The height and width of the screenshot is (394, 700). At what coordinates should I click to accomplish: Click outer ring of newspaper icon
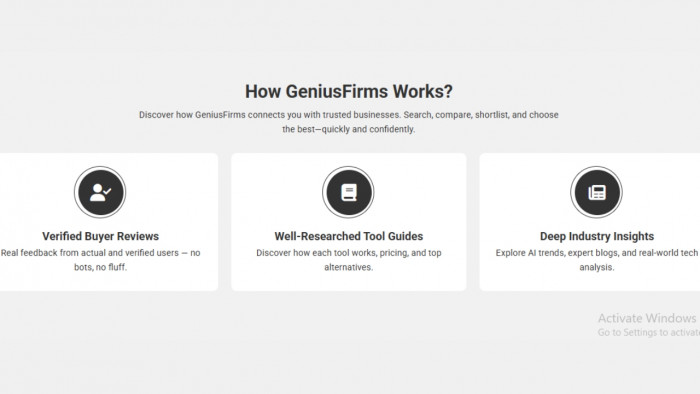pos(596,168)
